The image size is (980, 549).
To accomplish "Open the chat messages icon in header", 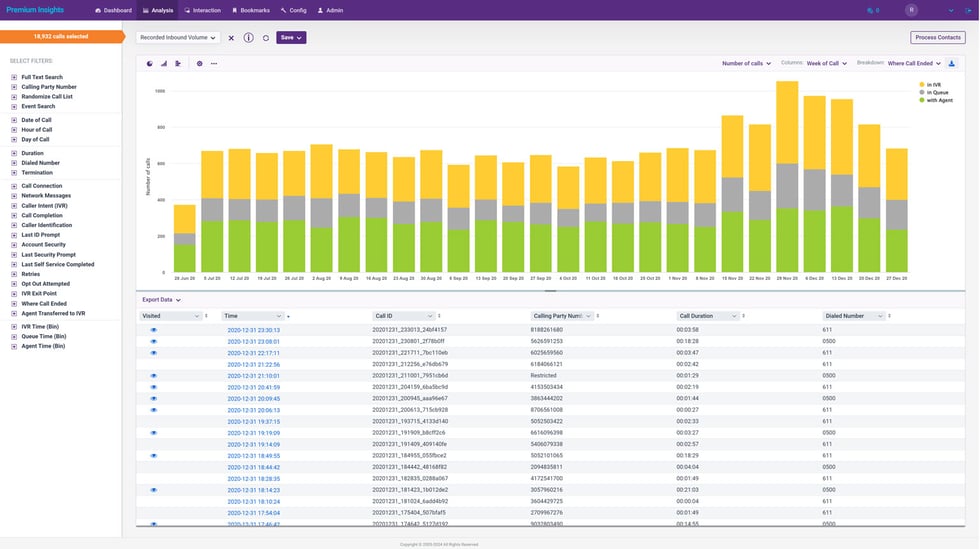I will [872, 11].
